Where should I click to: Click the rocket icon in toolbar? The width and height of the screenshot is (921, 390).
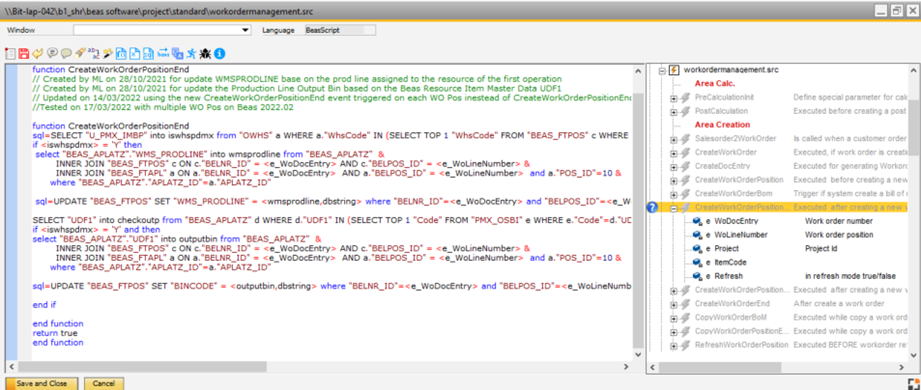click(x=80, y=54)
